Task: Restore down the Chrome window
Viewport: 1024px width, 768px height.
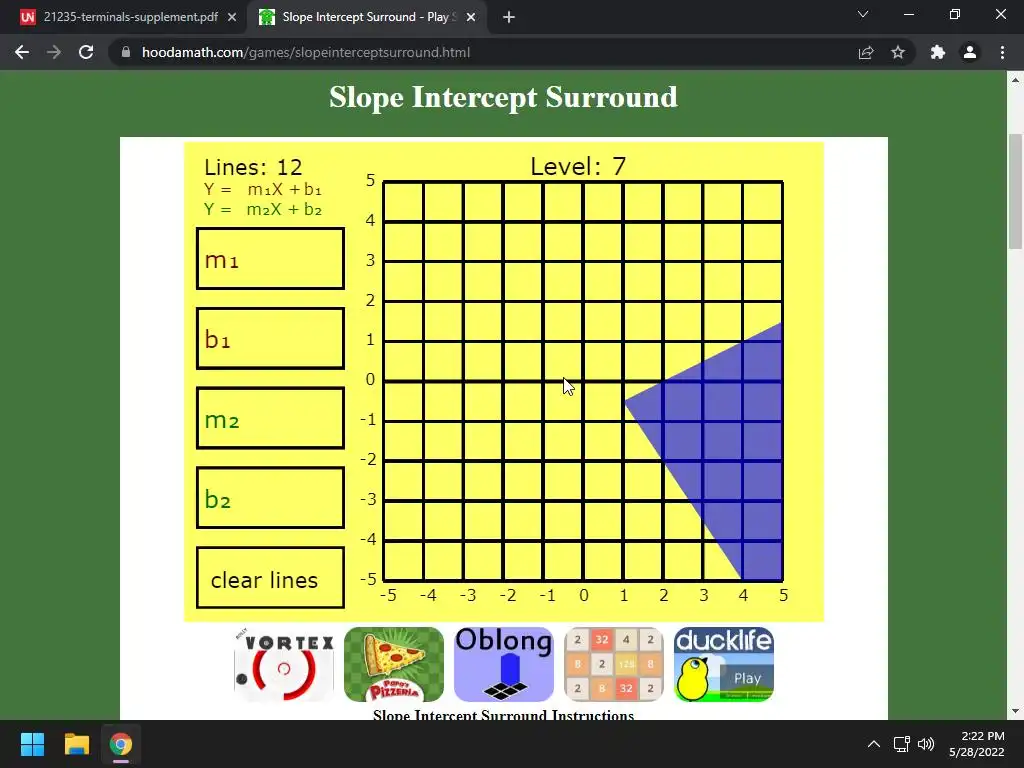Action: coord(955,14)
